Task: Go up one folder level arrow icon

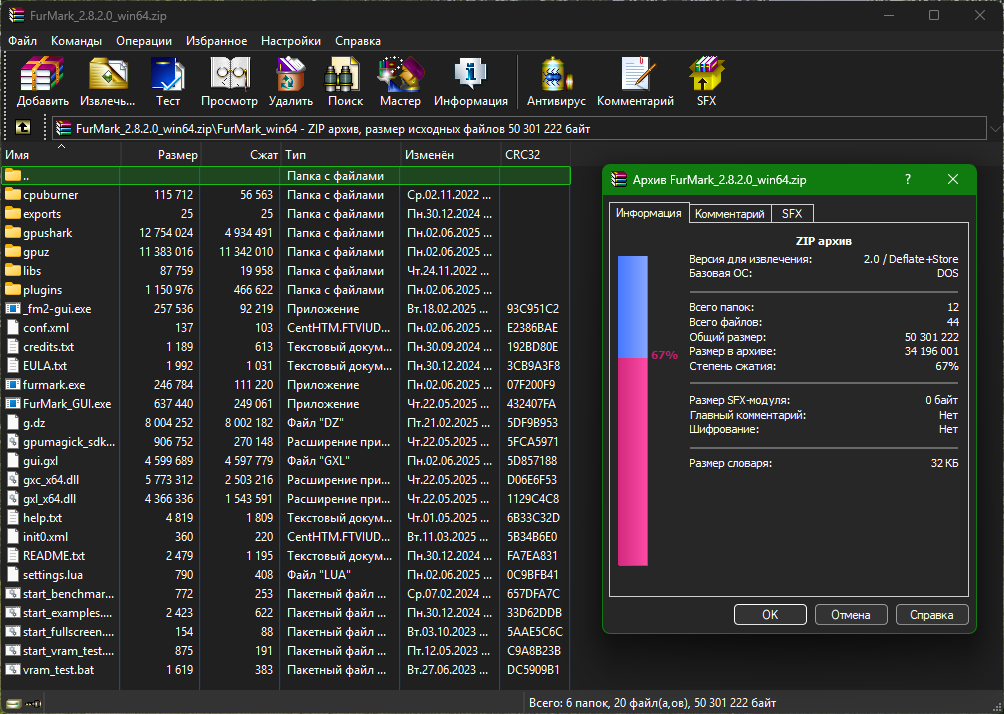Action: click(x=23, y=127)
